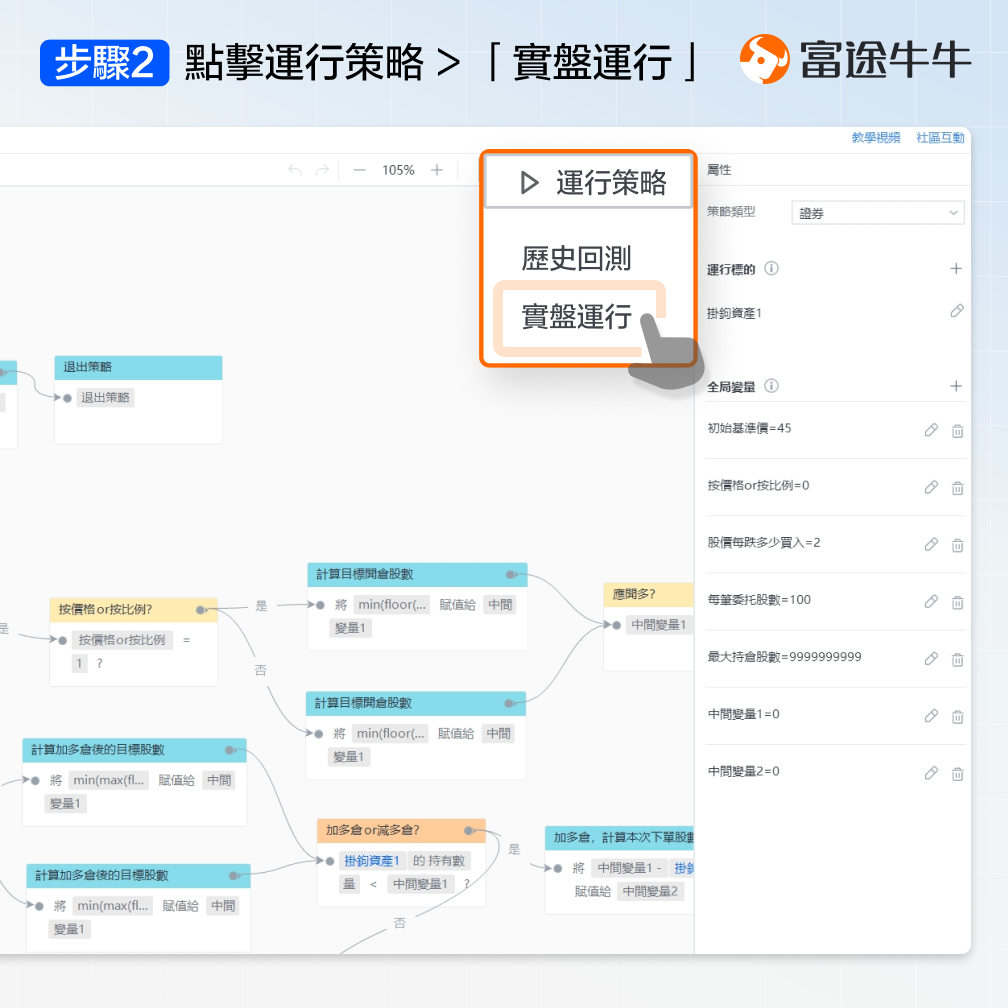Click the info icon next to 運行標的

(771, 268)
